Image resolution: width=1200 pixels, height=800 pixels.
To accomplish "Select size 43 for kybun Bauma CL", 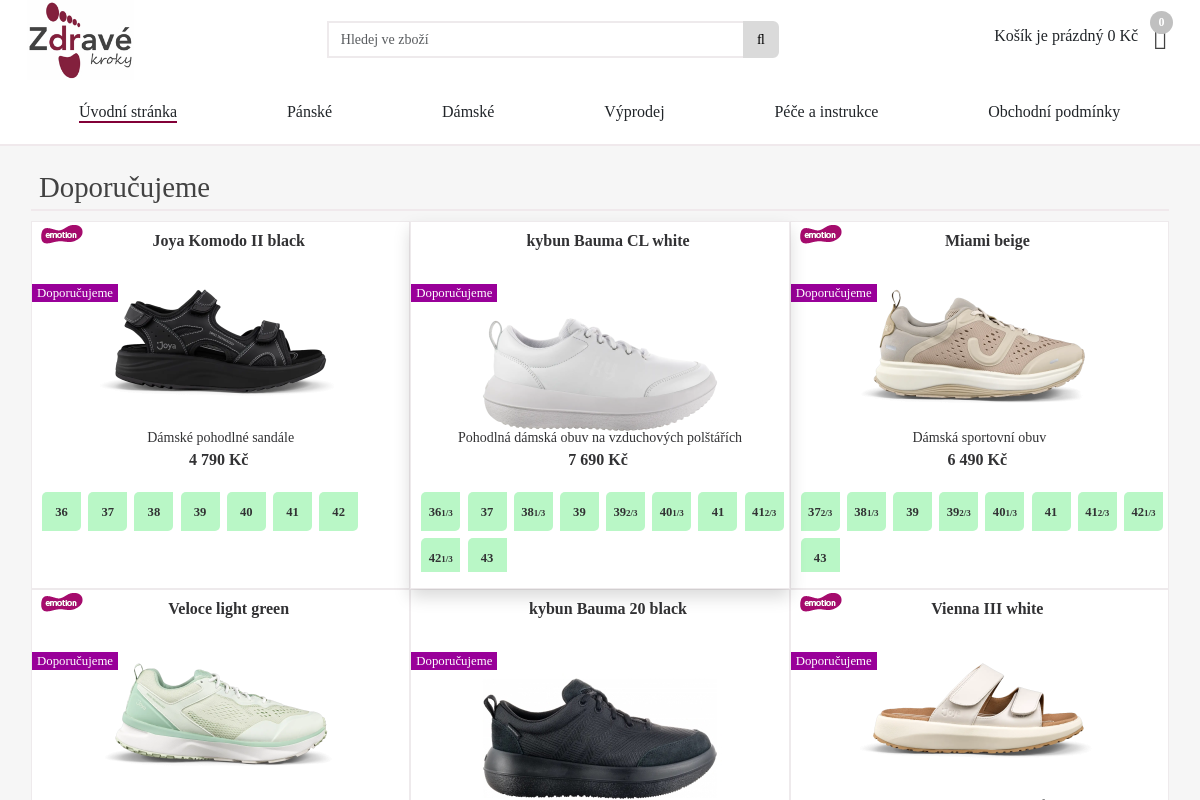I will pos(487,555).
